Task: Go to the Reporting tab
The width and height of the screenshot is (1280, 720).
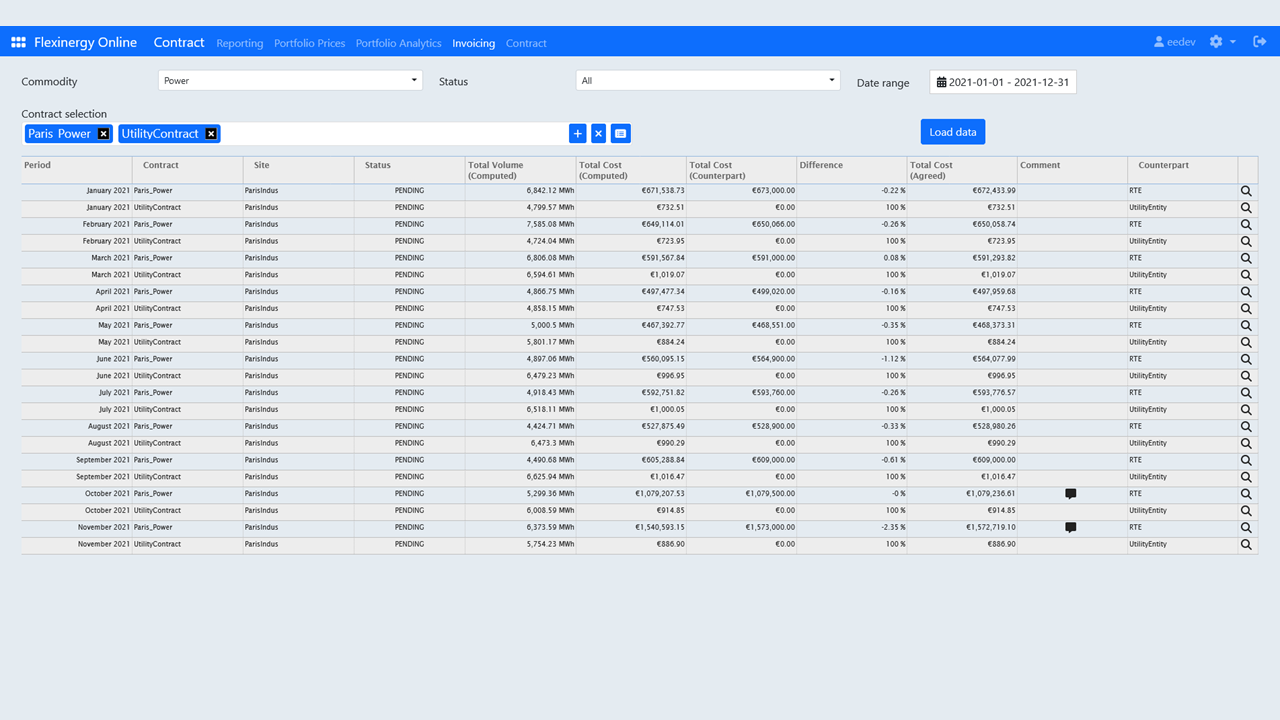Action: tap(240, 43)
